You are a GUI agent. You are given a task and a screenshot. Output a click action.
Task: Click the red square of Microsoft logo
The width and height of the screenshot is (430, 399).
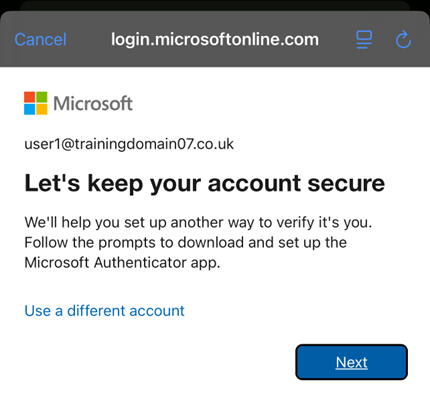[x=30, y=97]
